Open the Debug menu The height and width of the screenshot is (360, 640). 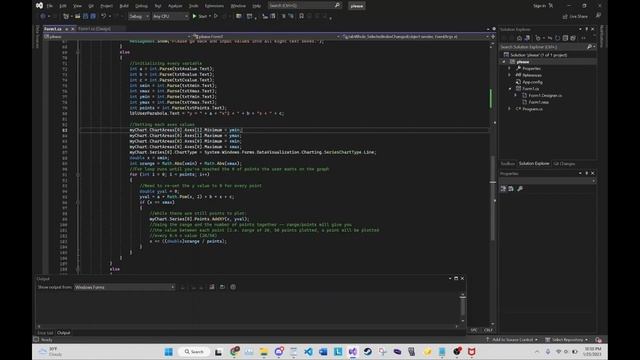141,6
